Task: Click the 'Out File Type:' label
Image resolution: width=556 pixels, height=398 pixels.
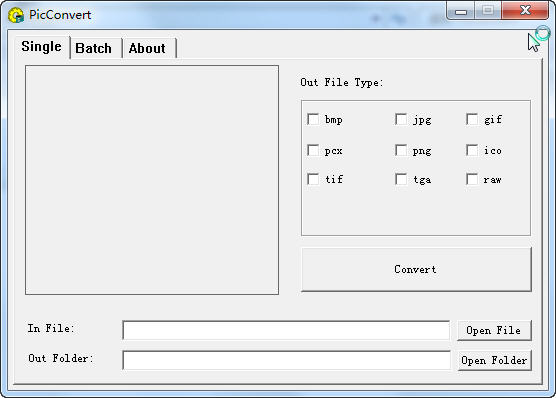Action: coord(342,83)
